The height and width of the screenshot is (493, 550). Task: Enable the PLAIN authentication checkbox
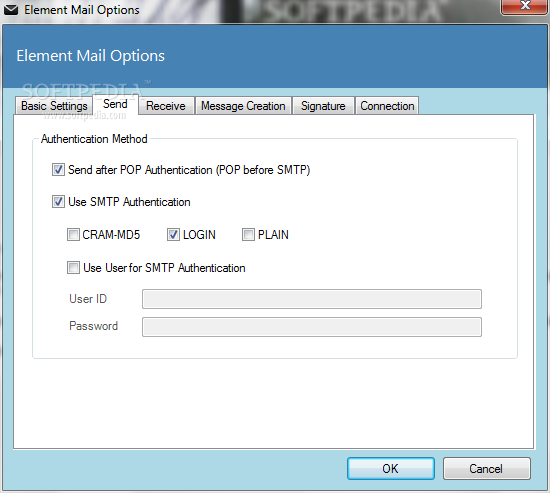point(248,234)
